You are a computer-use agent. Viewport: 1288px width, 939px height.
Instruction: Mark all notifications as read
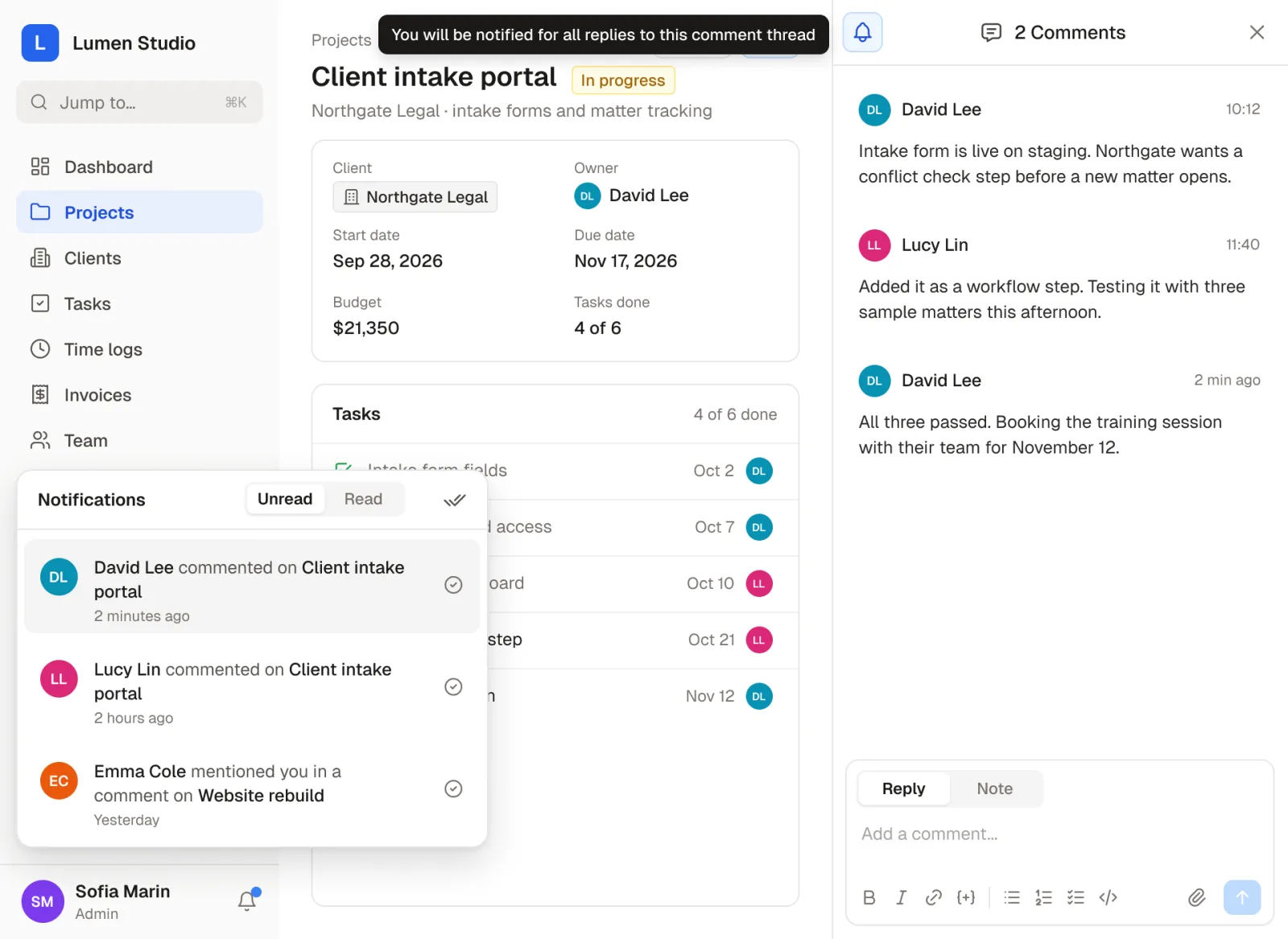(x=455, y=500)
